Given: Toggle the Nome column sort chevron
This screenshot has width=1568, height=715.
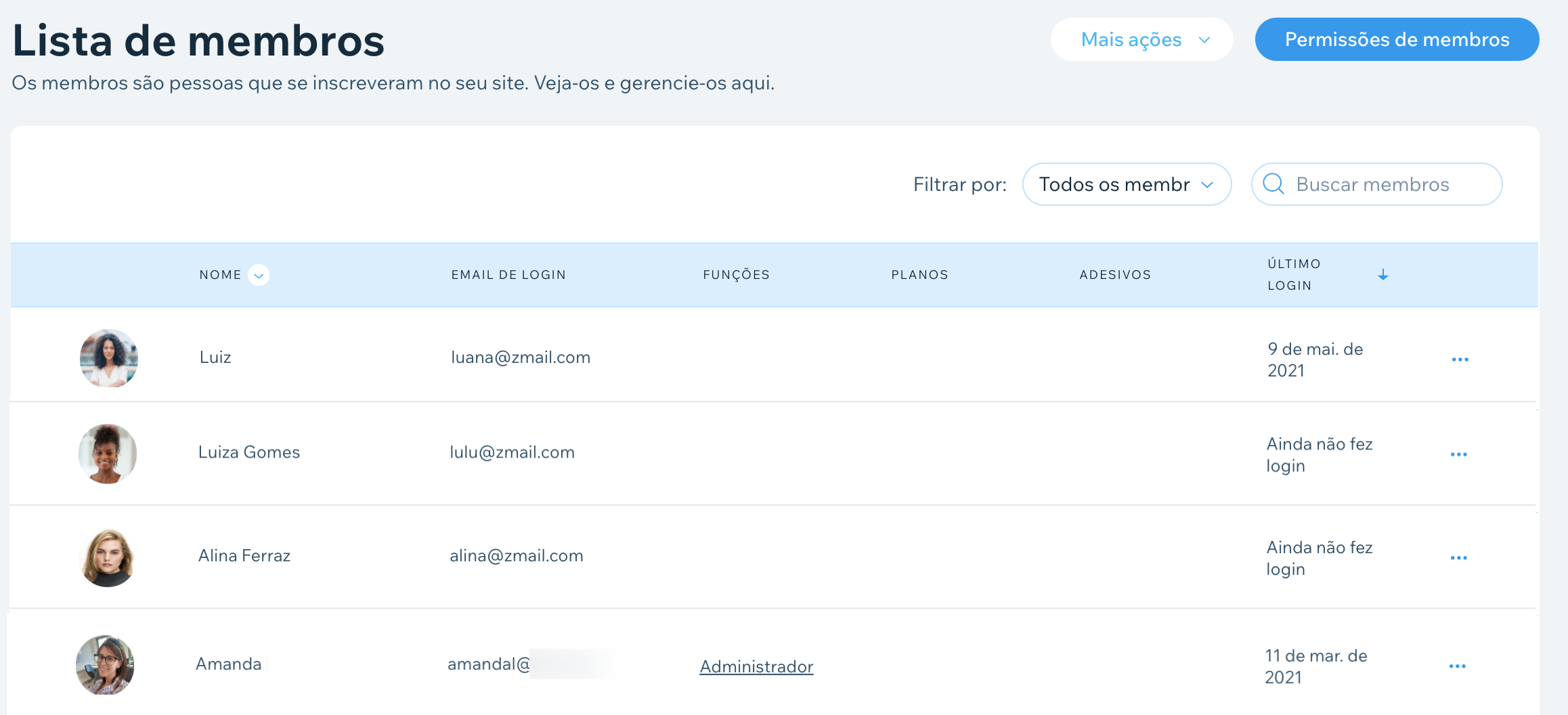Looking at the screenshot, I should (259, 275).
